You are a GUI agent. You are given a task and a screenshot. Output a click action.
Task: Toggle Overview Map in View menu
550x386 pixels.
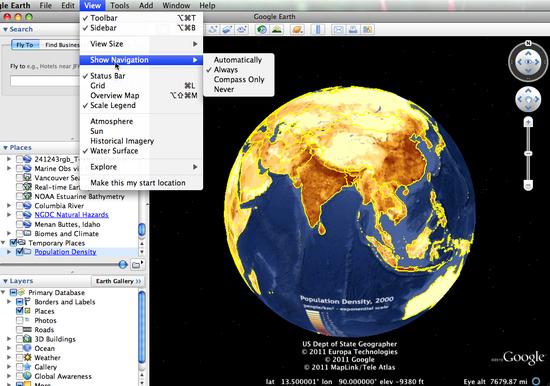pyautogui.click(x=141, y=95)
